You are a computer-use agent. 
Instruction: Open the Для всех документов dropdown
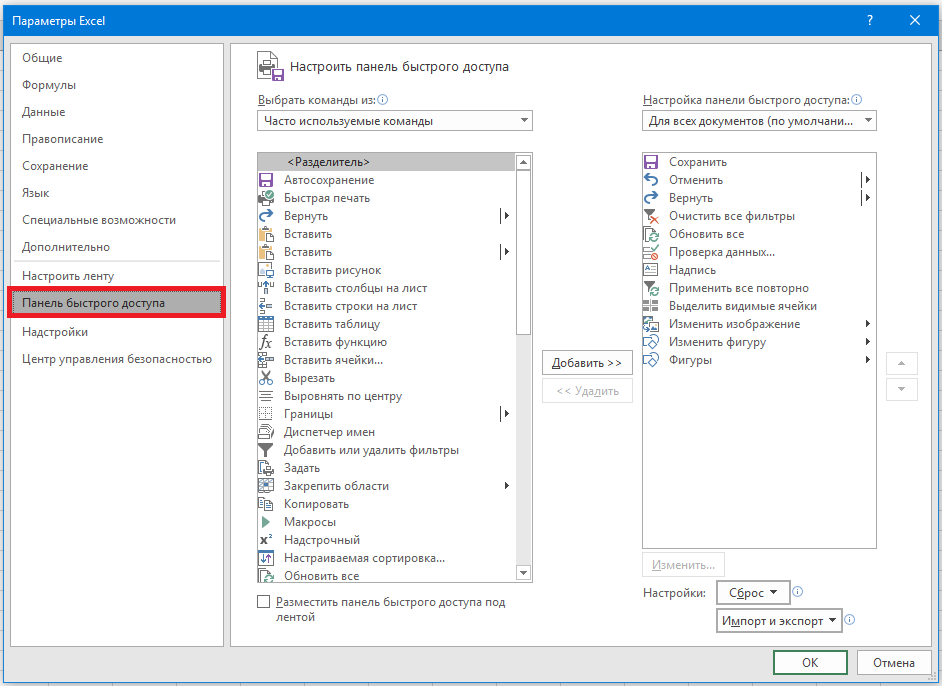pyautogui.click(x=759, y=121)
